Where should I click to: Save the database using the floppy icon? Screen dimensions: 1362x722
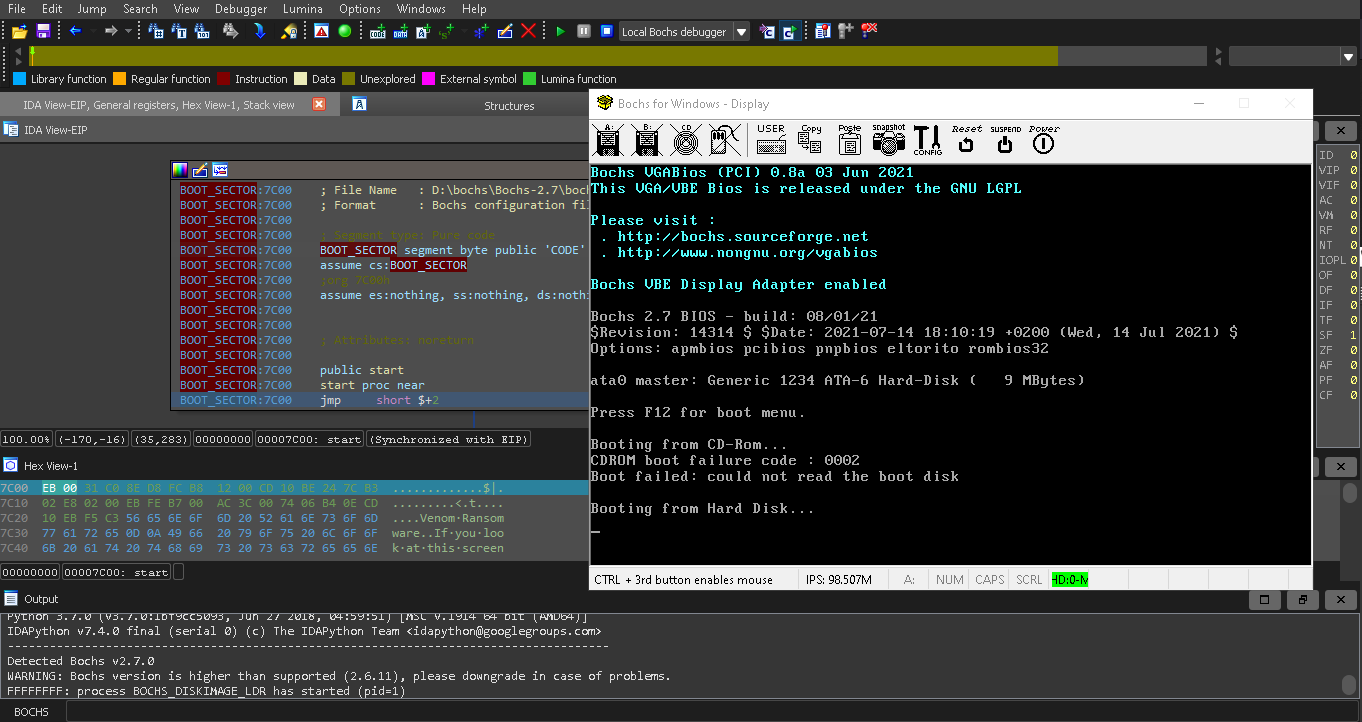coord(43,31)
